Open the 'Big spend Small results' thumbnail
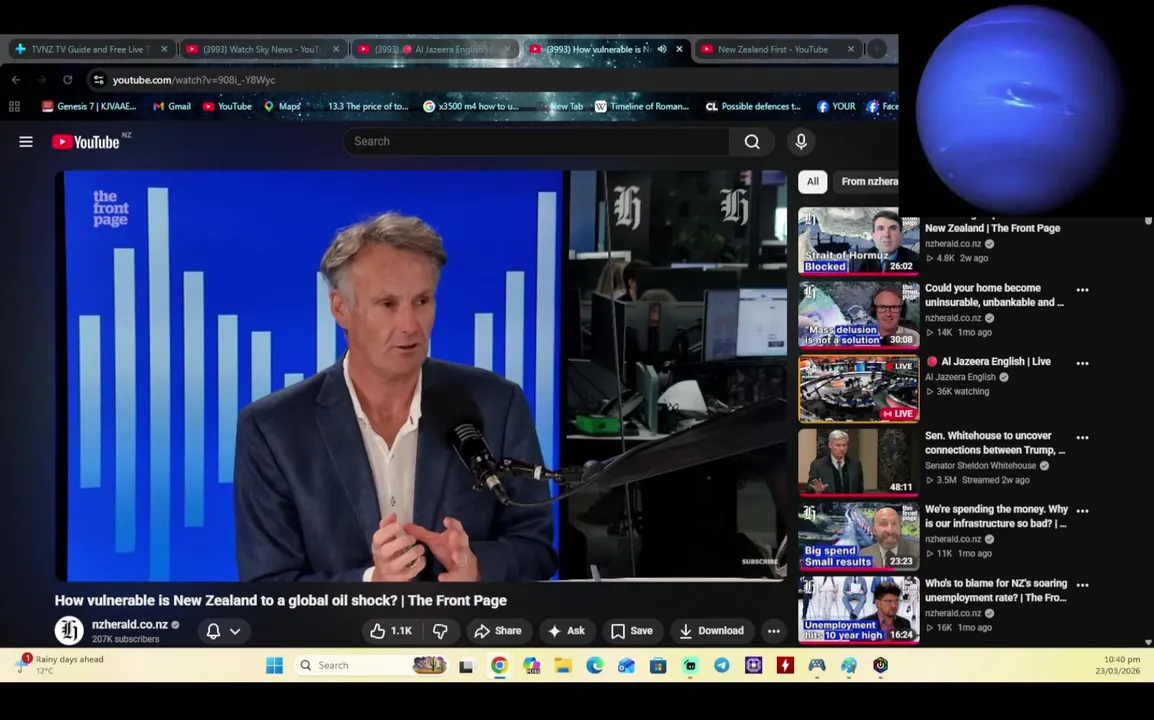 [858, 536]
